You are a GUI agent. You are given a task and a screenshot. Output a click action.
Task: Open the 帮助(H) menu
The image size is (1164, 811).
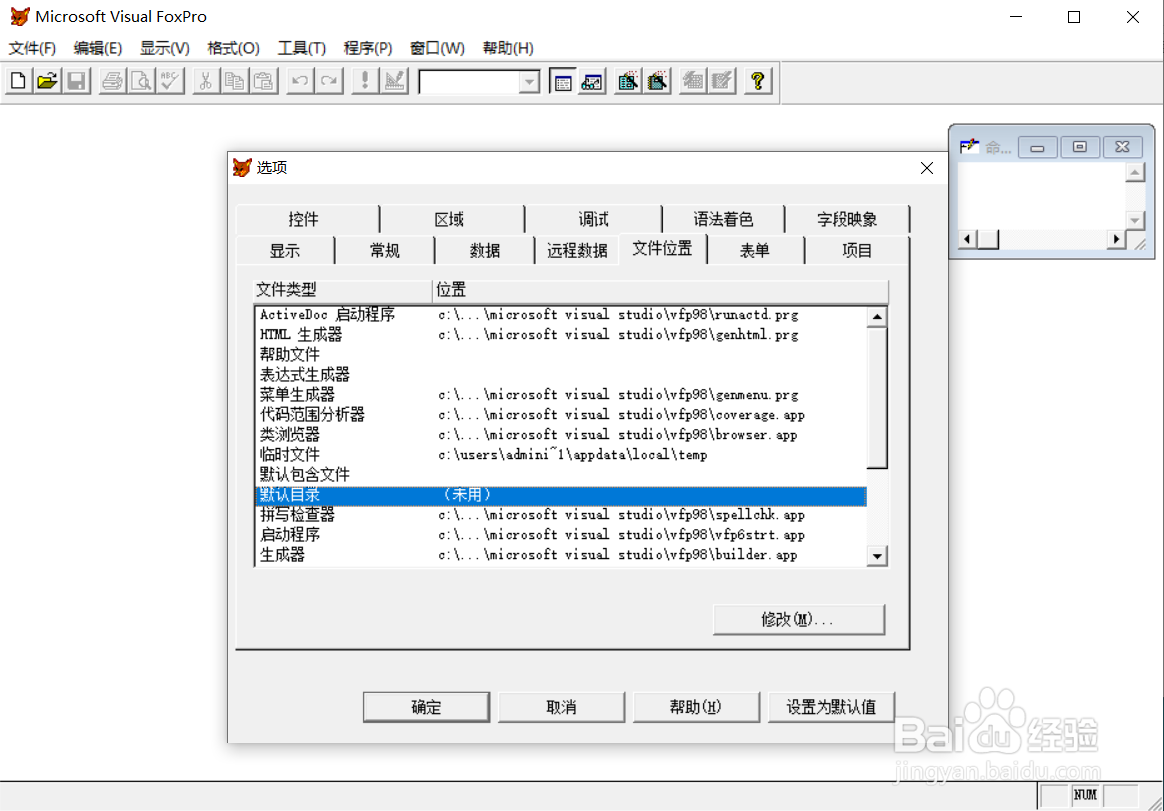(508, 48)
